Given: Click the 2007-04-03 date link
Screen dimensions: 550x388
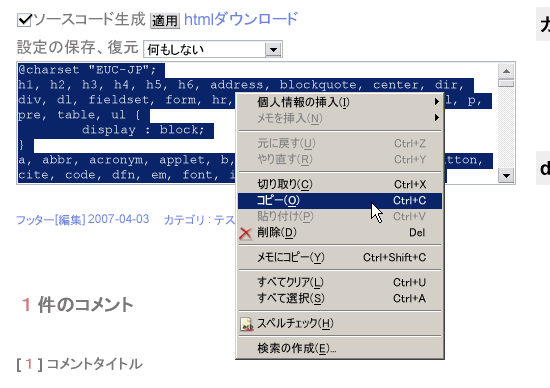Looking at the screenshot, I should click(x=119, y=219).
